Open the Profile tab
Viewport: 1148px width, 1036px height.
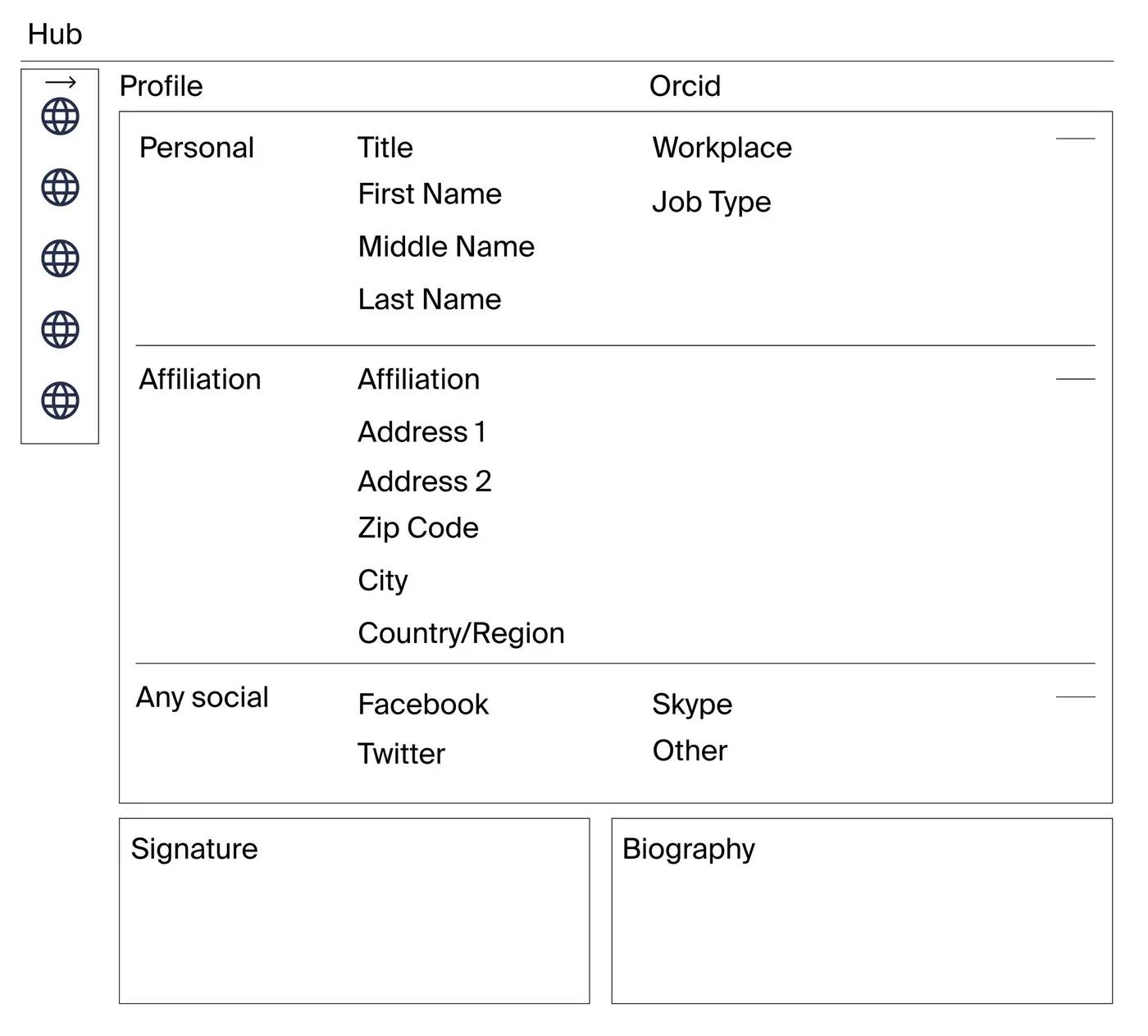click(x=161, y=86)
